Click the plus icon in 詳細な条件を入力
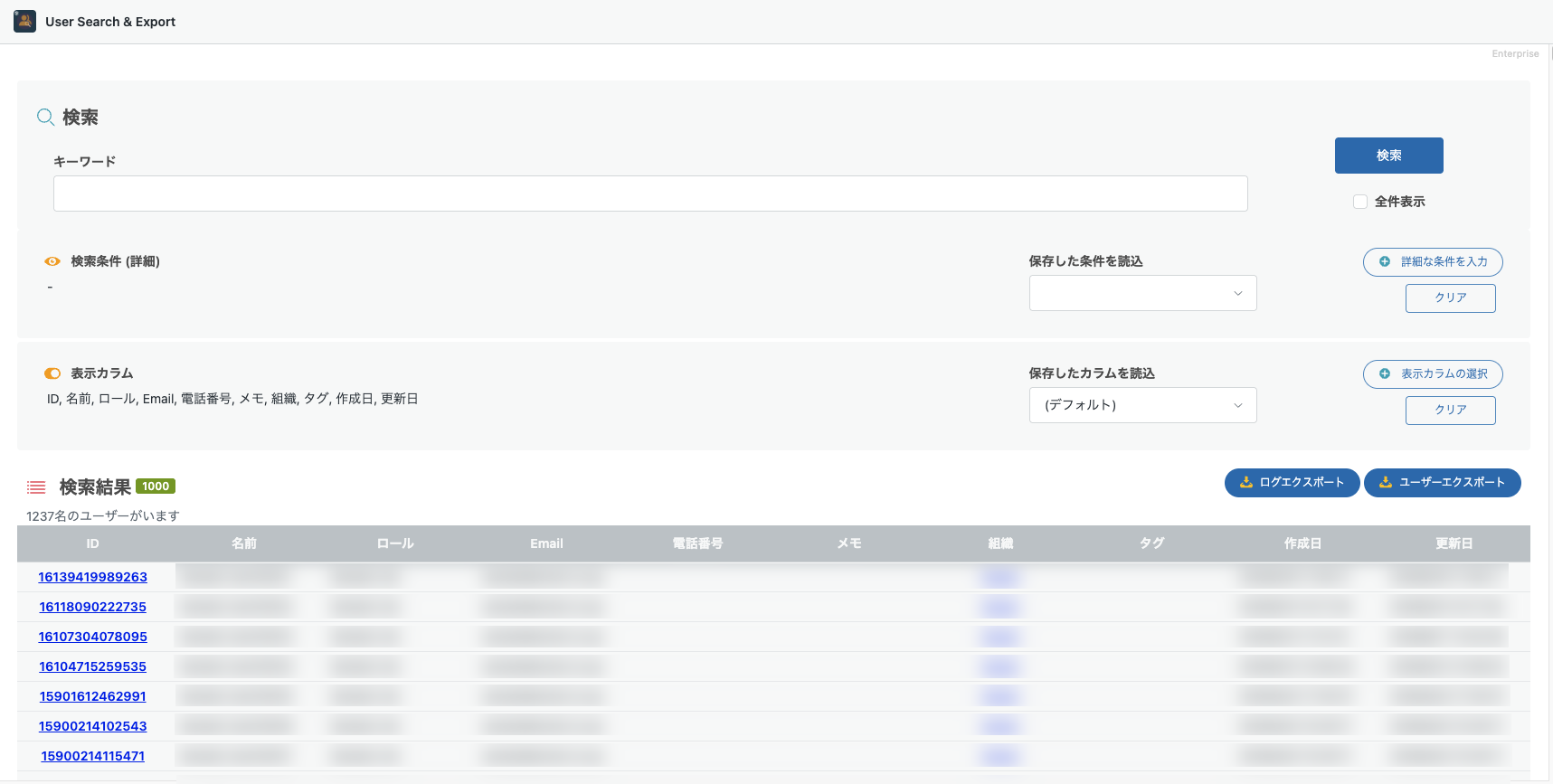This screenshot has height=784, width=1553. click(x=1384, y=261)
